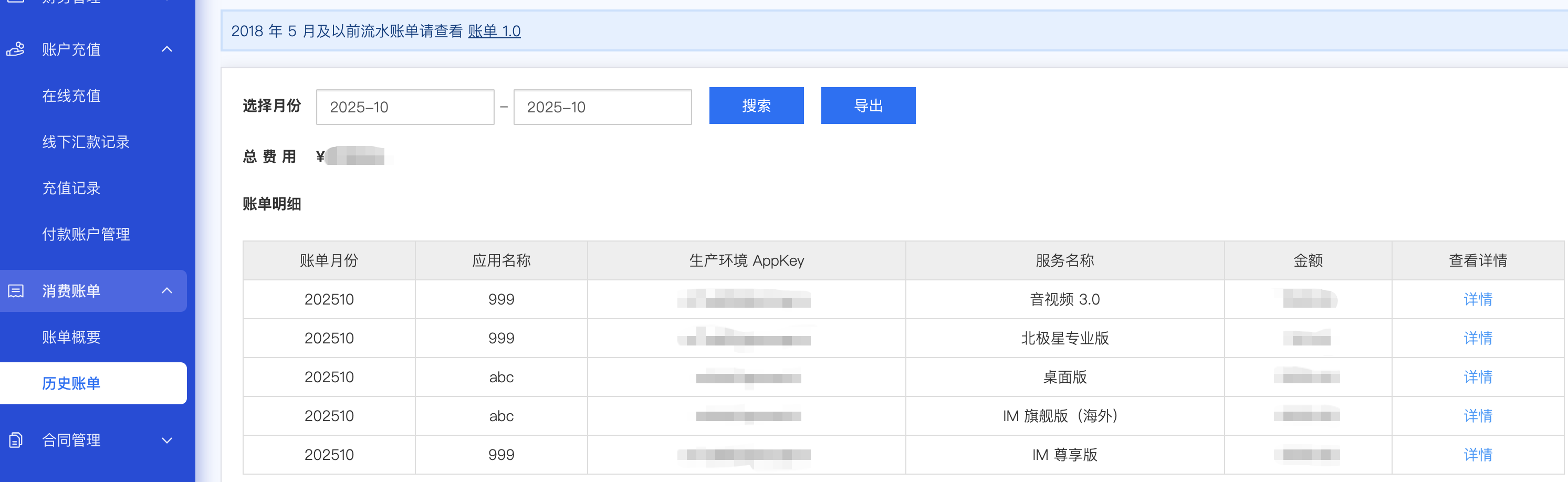This screenshot has height=482, width=1568.
Task: Click the 导出 button
Action: point(867,106)
